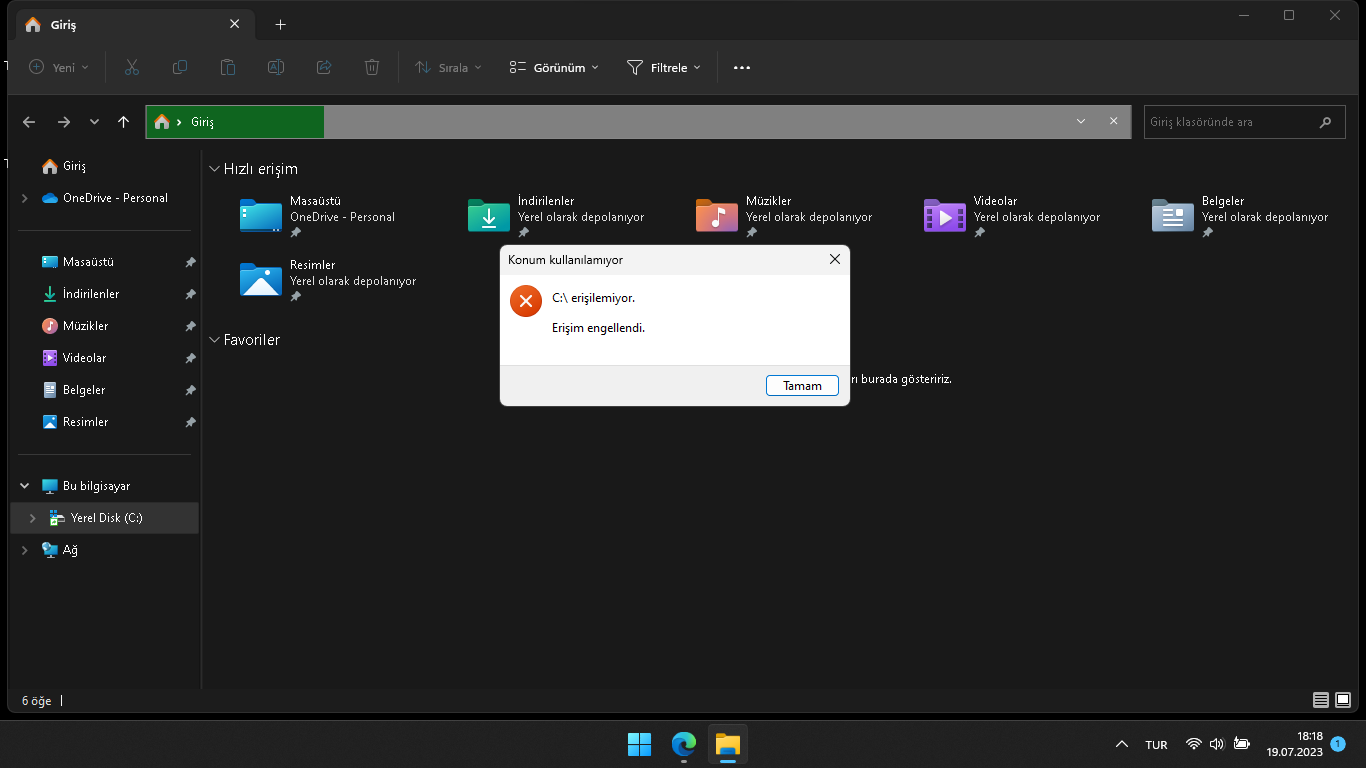Open the Müzikler folder icon in Hızlı erişim
The image size is (1366, 768).
[x=716, y=215]
